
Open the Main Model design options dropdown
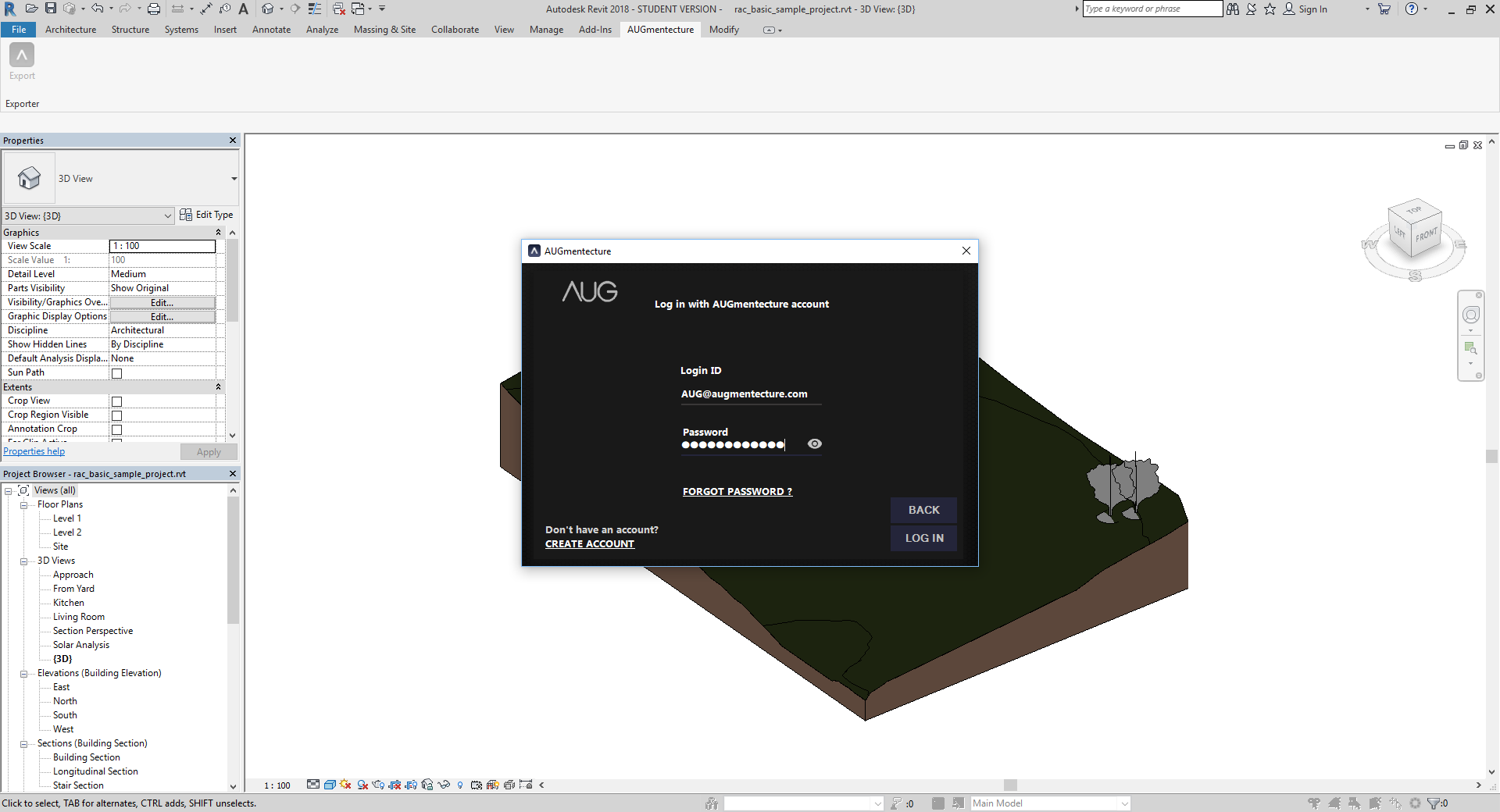[x=1050, y=803]
